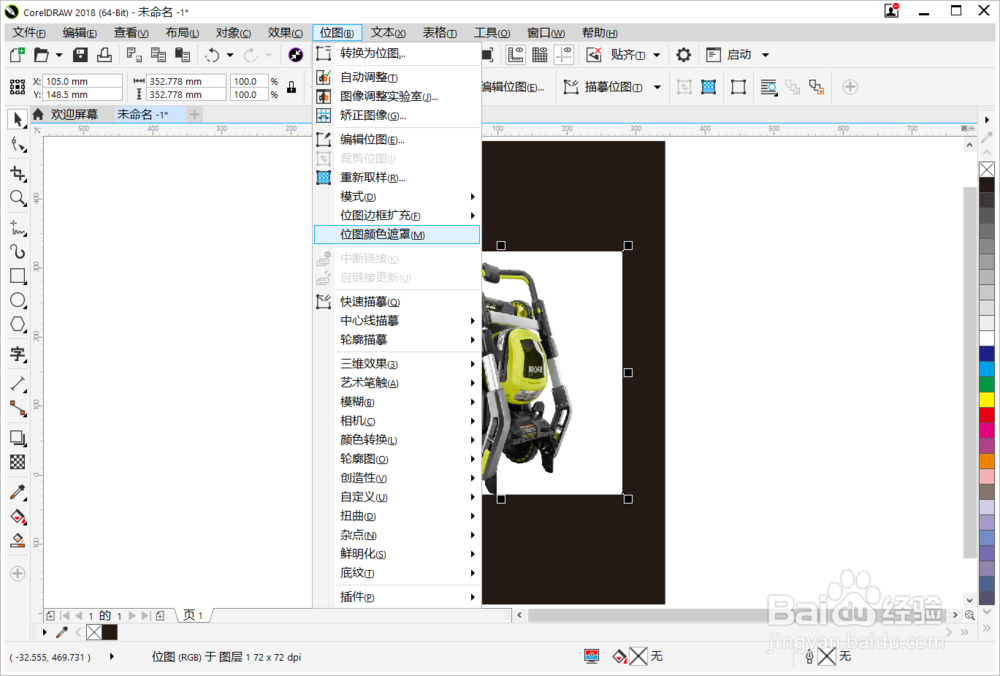Open the Open-file dropdown arrow
Viewport: 1000px width, 676px height.
click(59, 55)
